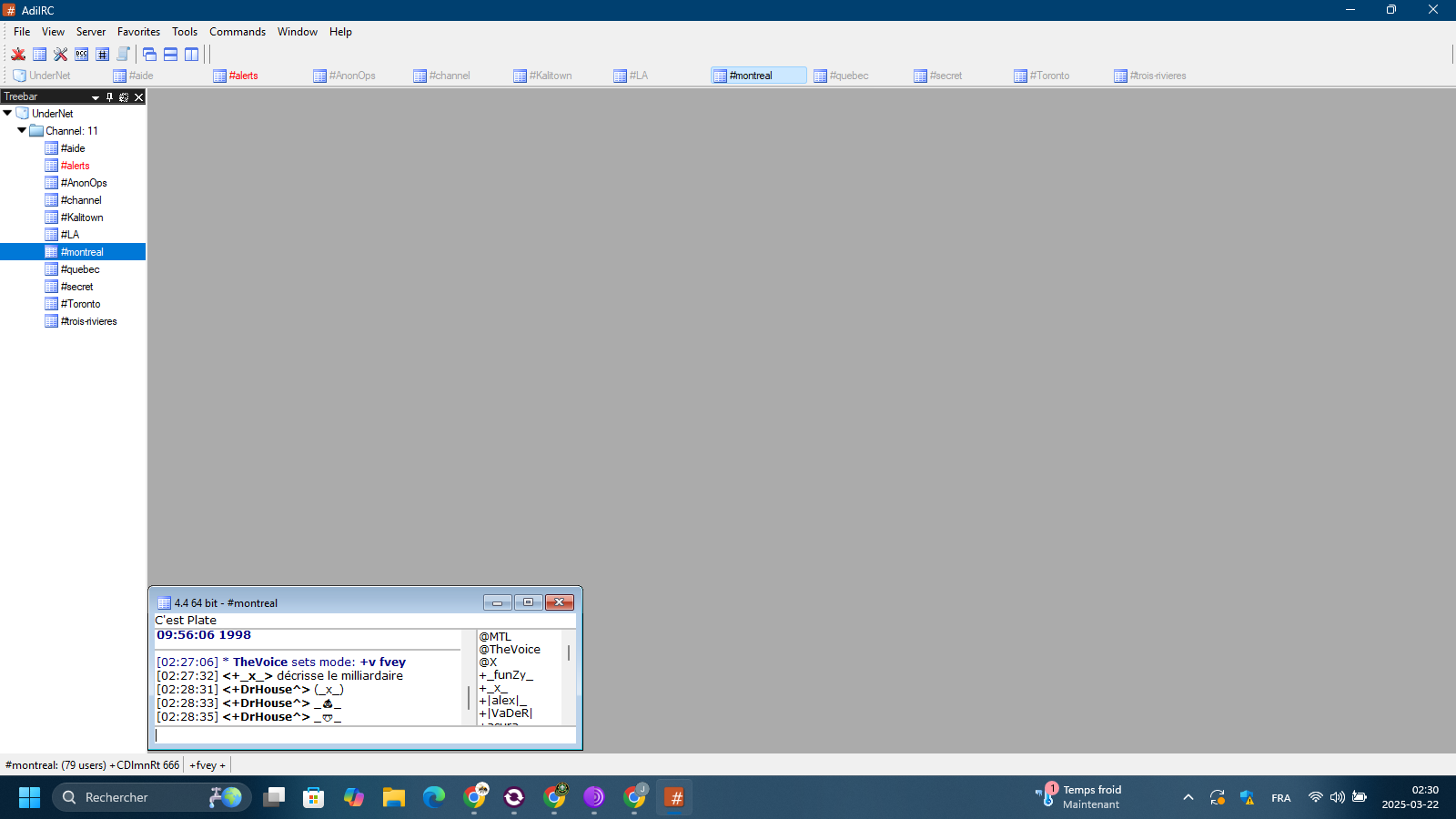Viewport: 1456px width, 819px height.
Task: Open the Scripts editor scroll icon
Action: click(123, 55)
